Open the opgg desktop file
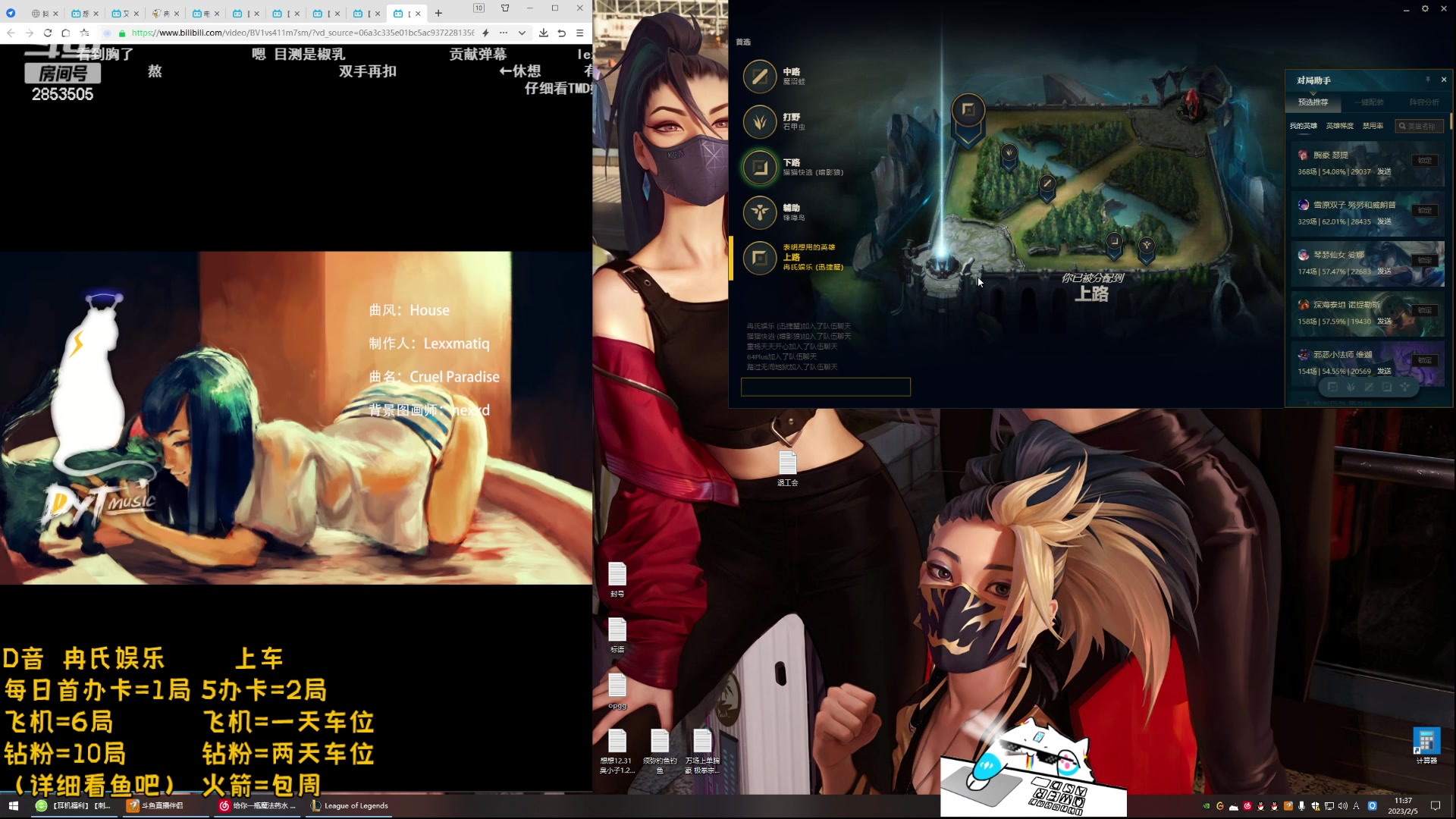Viewport: 1456px width, 819px height. tap(617, 692)
